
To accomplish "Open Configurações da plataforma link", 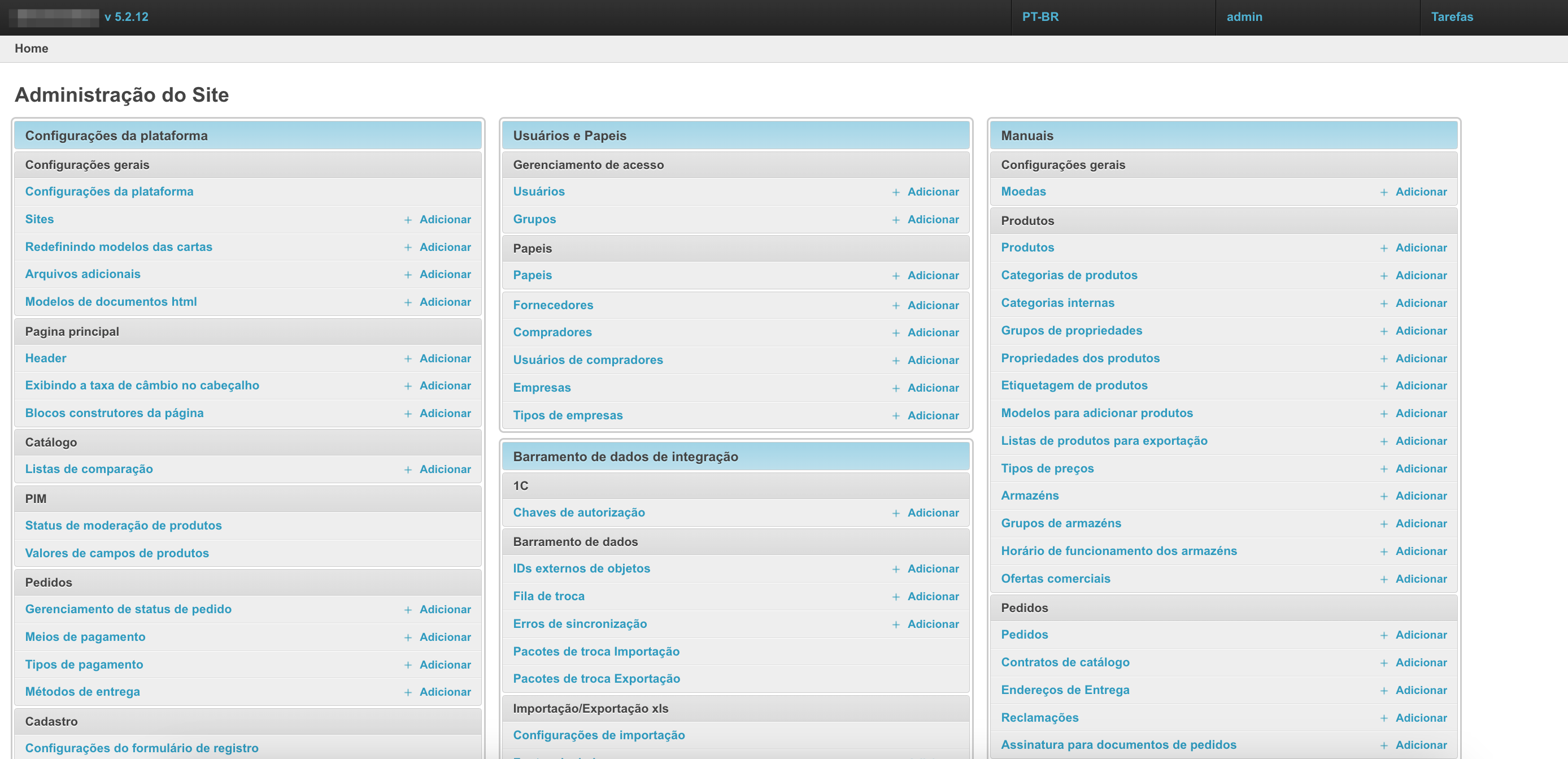I will pyautogui.click(x=109, y=191).
